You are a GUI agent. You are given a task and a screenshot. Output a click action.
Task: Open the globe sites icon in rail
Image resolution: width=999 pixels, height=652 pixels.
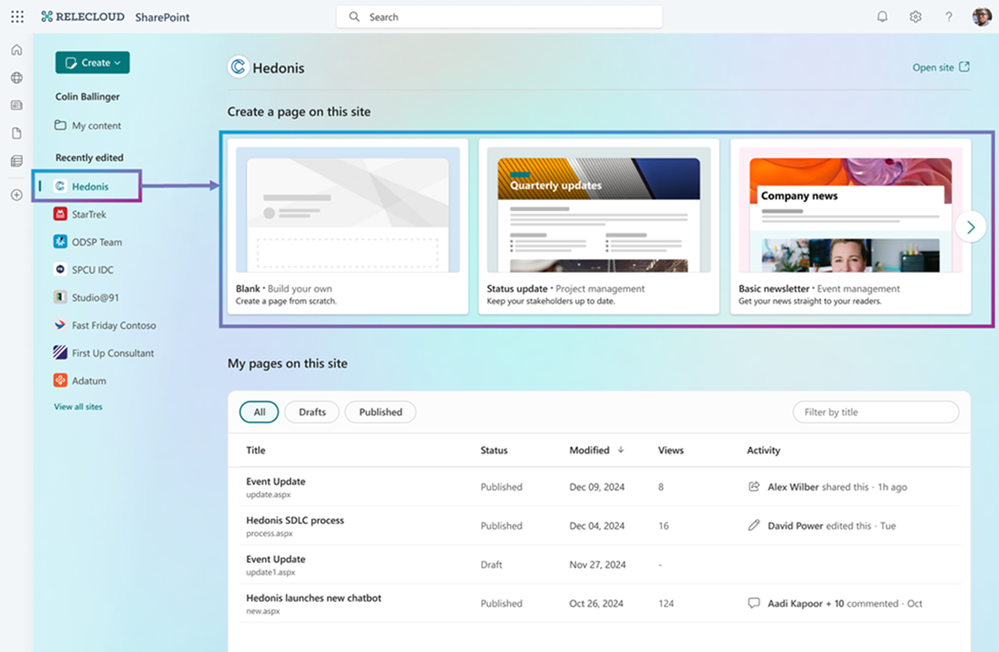tap(17, 78)
